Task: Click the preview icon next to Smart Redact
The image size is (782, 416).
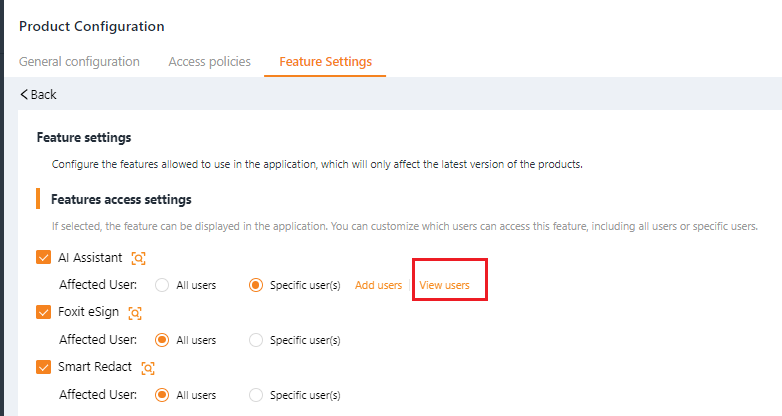Action: pos(148,368)
